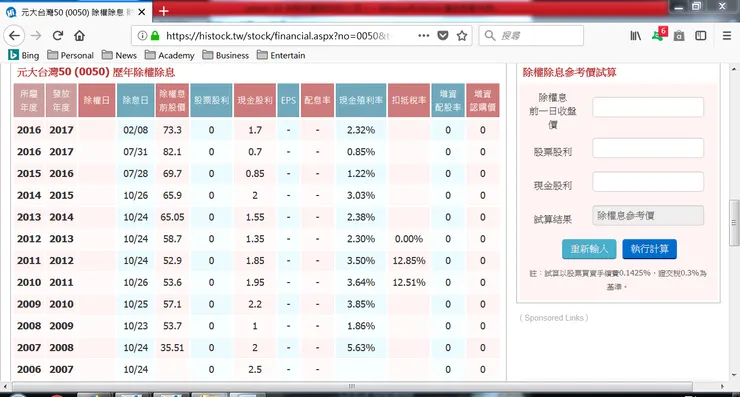Viewport: 740px width, 397px height.
Task: Close the 元大台灣50 tab
Action: click(x=142, y=12)
